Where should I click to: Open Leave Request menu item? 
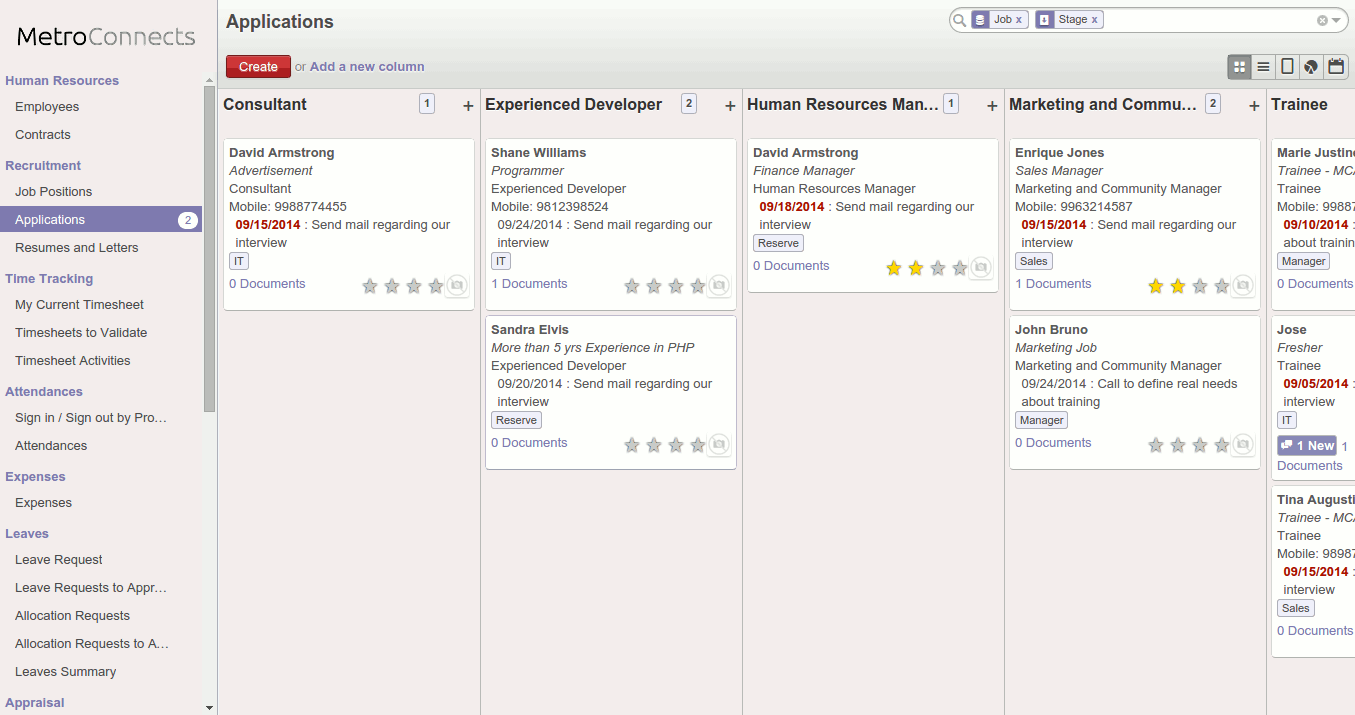coord(59,560)
